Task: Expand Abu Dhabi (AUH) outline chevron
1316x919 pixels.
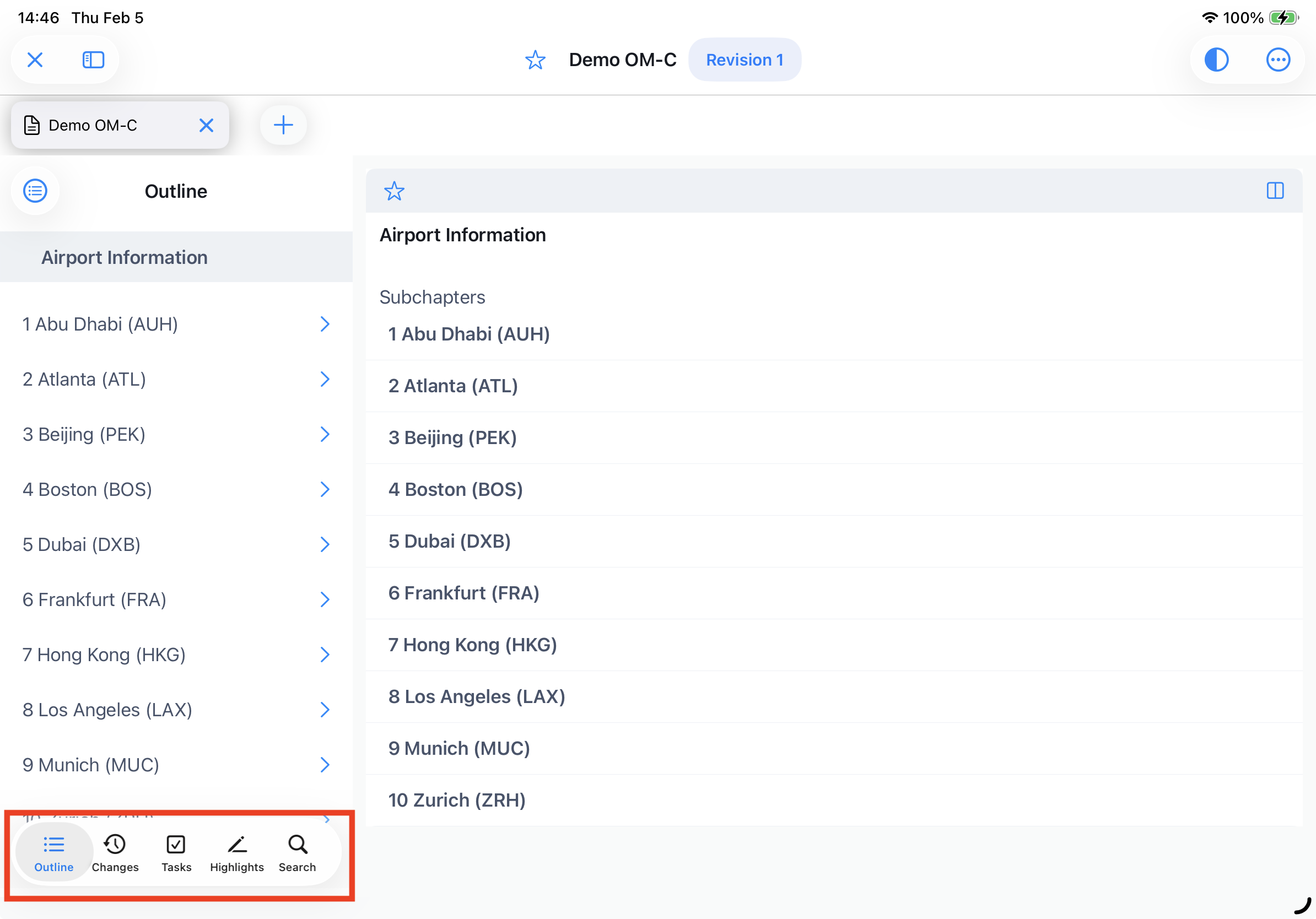Action: [x=325, y=325]
